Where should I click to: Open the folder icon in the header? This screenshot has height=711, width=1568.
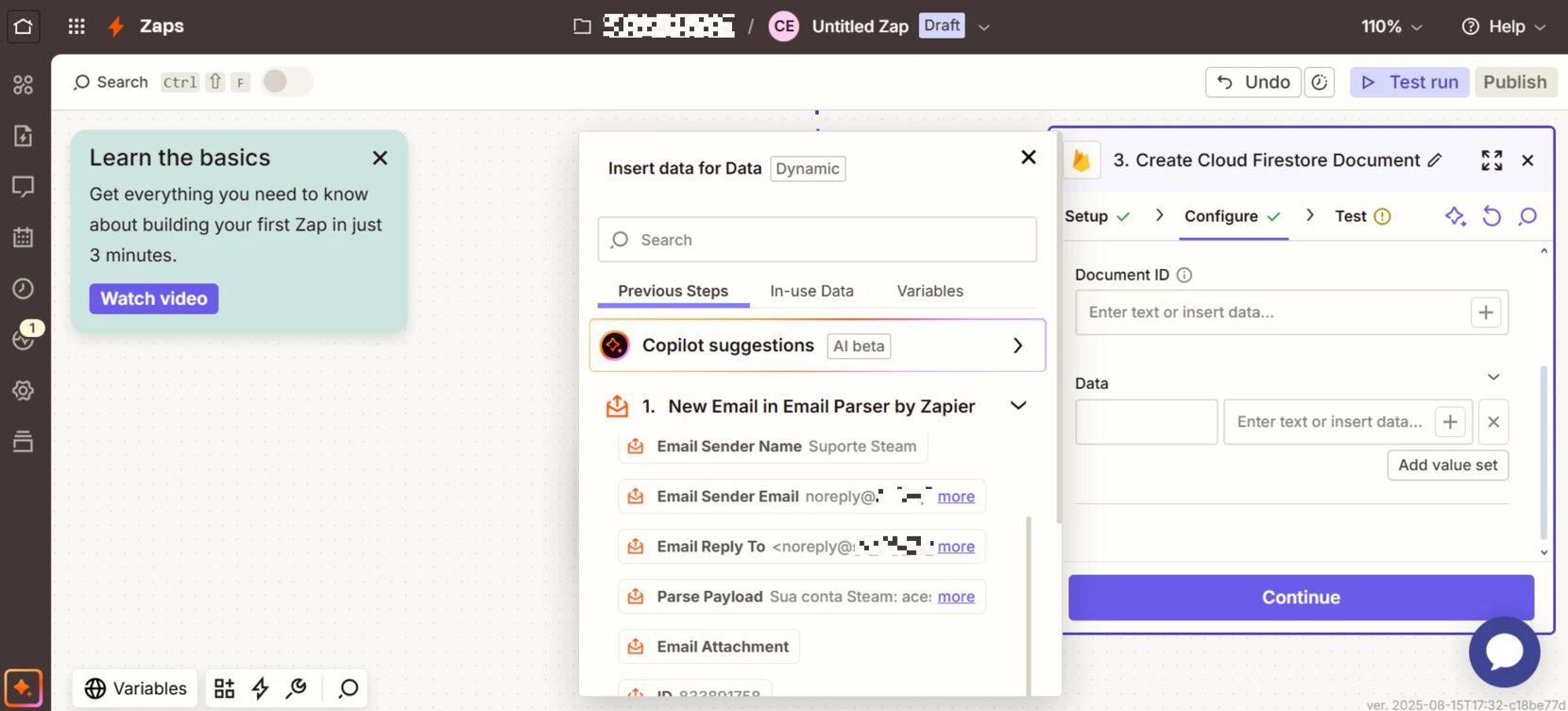(582, 26)
